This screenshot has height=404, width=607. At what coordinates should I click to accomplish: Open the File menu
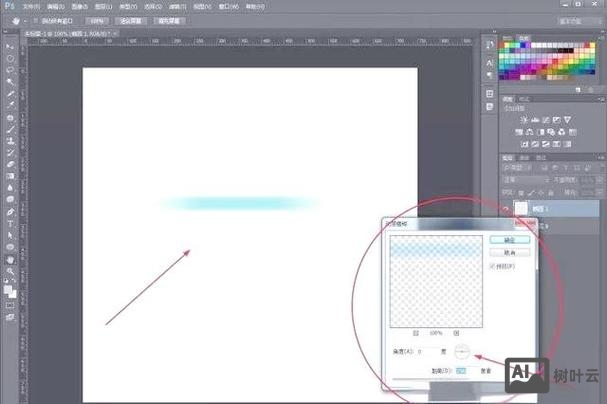30,6
